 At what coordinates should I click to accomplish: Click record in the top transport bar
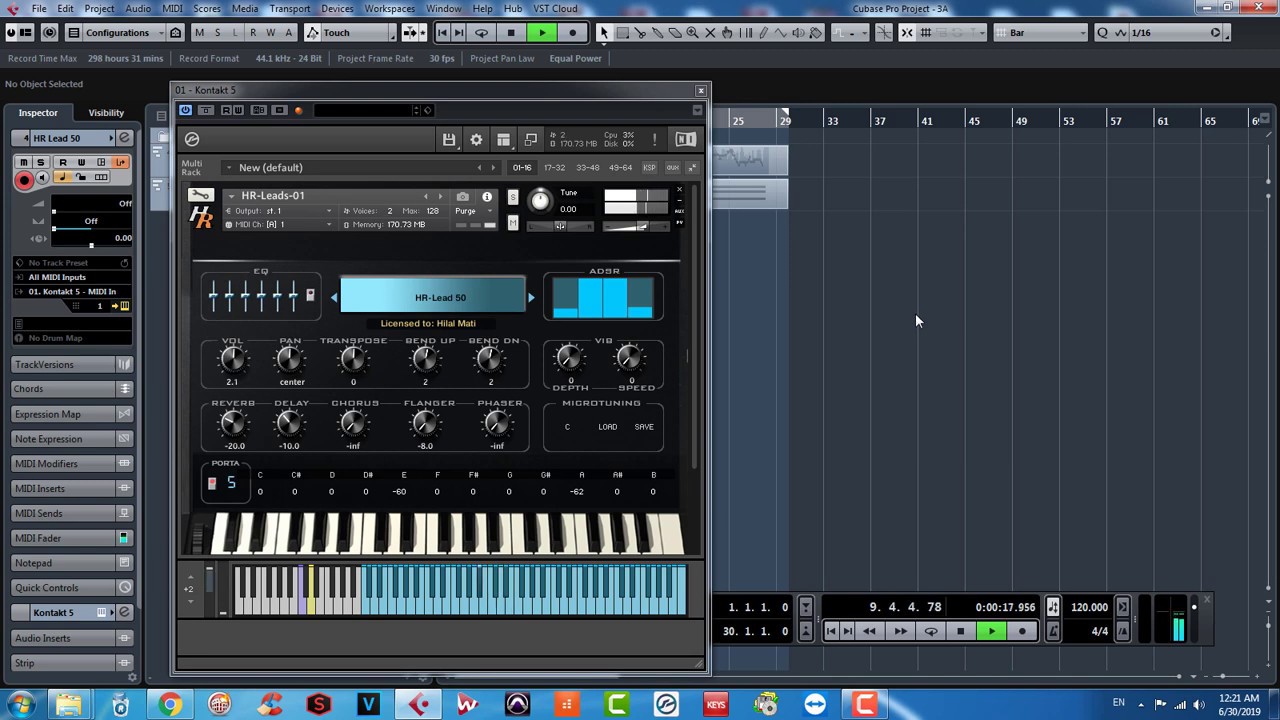tap(572, 33)
